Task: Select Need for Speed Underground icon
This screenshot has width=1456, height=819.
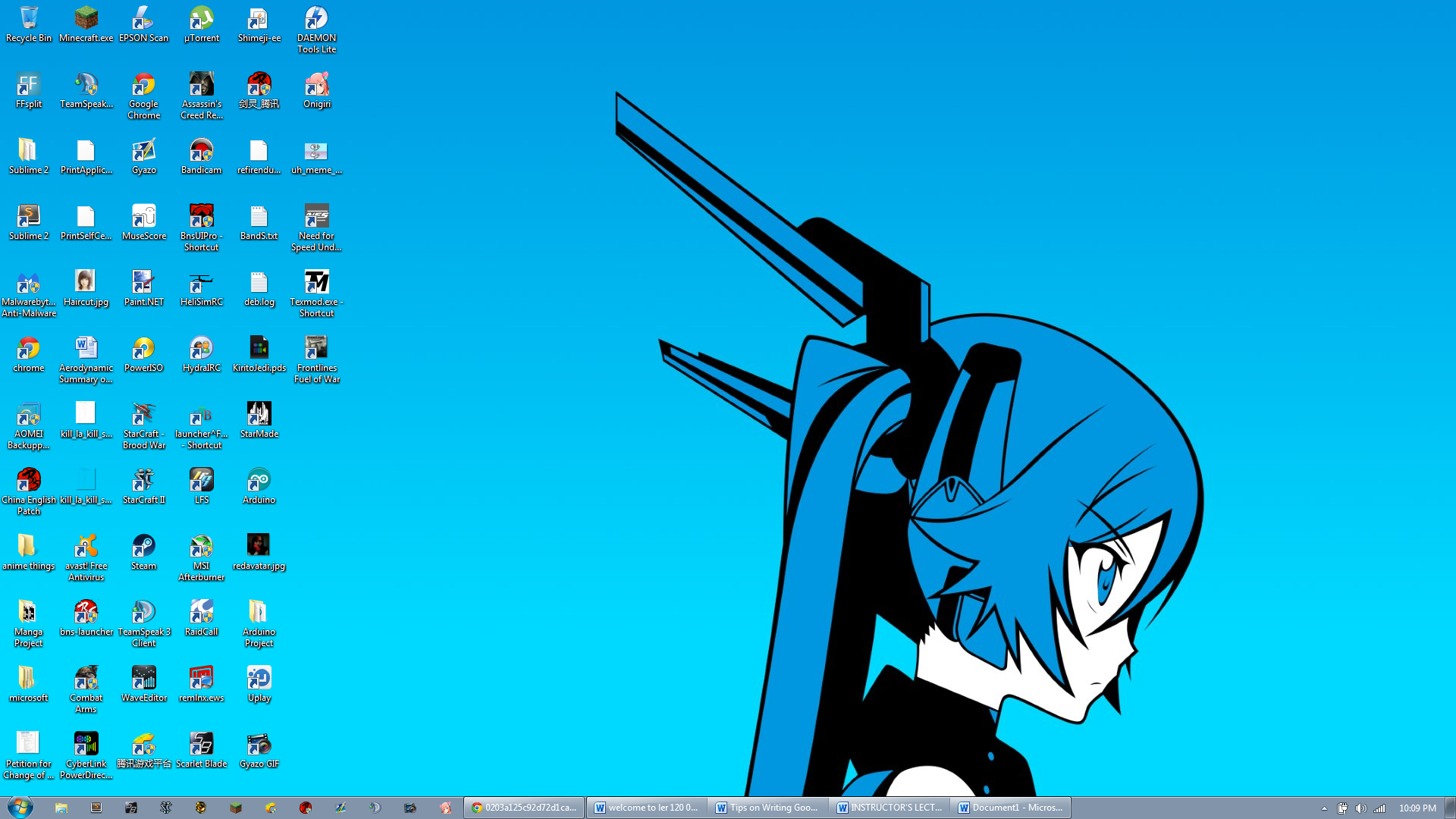Action: [x=316, y=227]
